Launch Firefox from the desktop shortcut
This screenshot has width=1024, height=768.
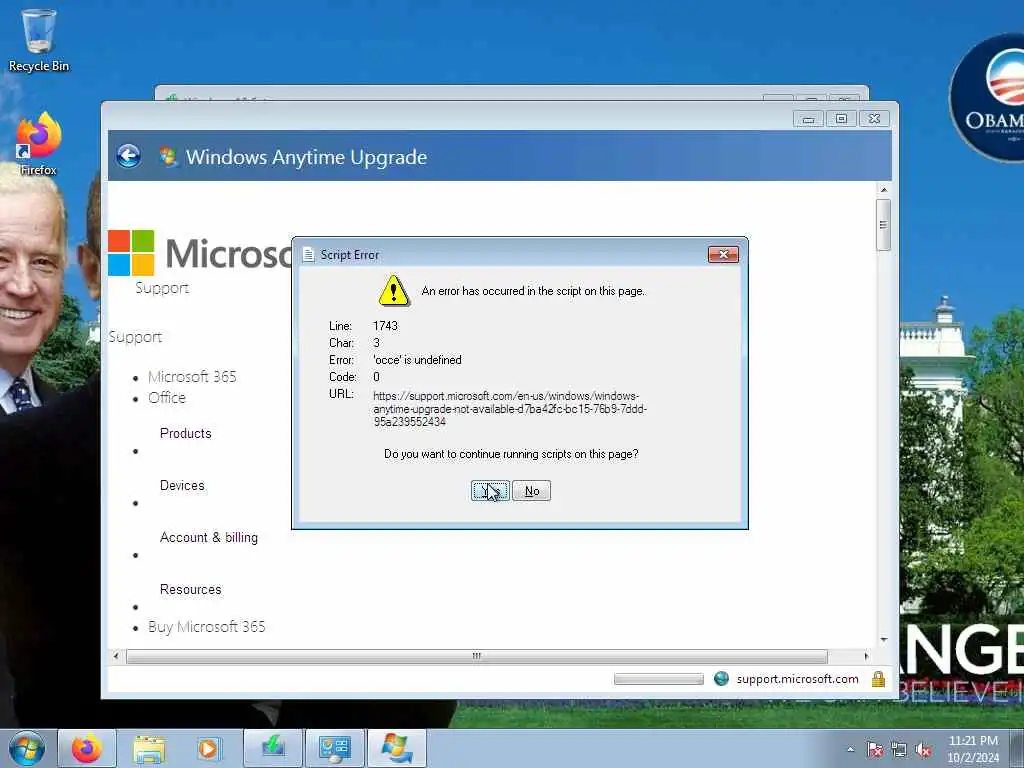pos(39,144)
